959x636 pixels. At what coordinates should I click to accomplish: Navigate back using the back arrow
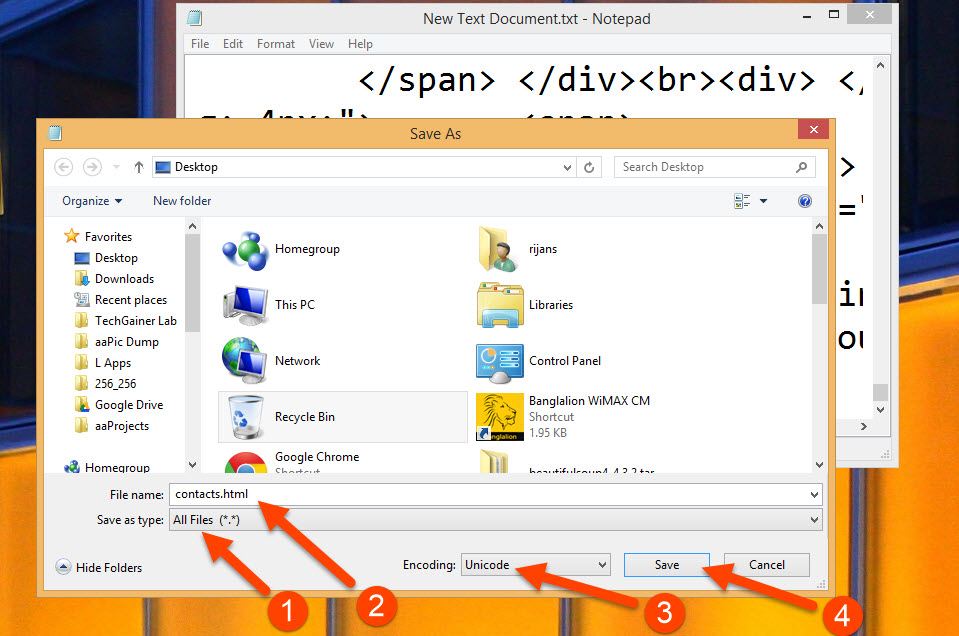[63, 167]
